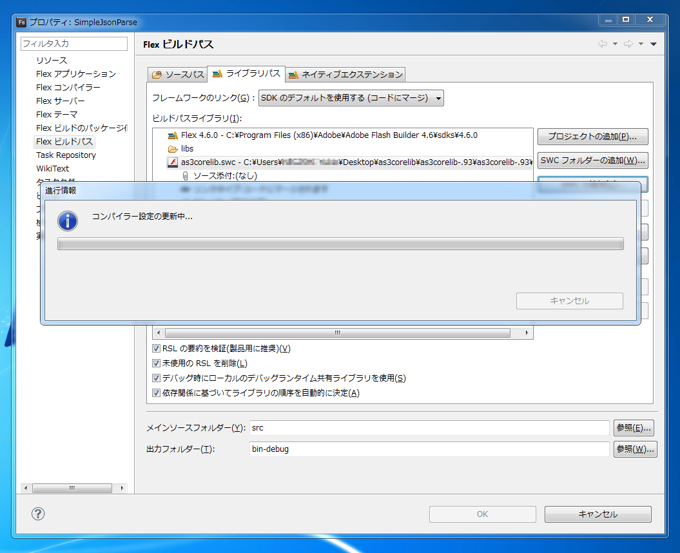The width and height of the screenshot is (680, 553).
Task: Click the source attachment clip icon
Action: tap(185, 176)
